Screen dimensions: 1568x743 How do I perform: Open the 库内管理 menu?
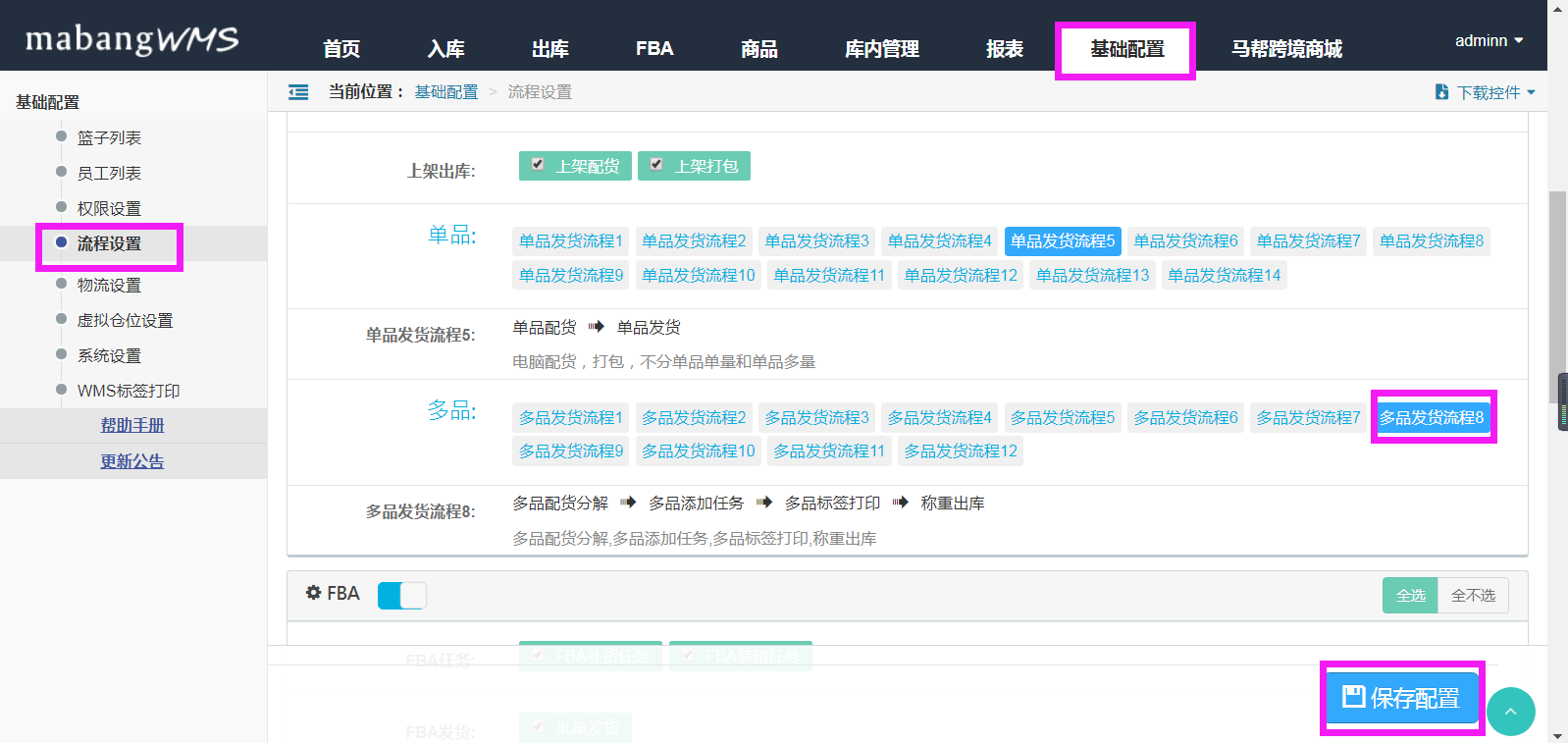point(882,49)
